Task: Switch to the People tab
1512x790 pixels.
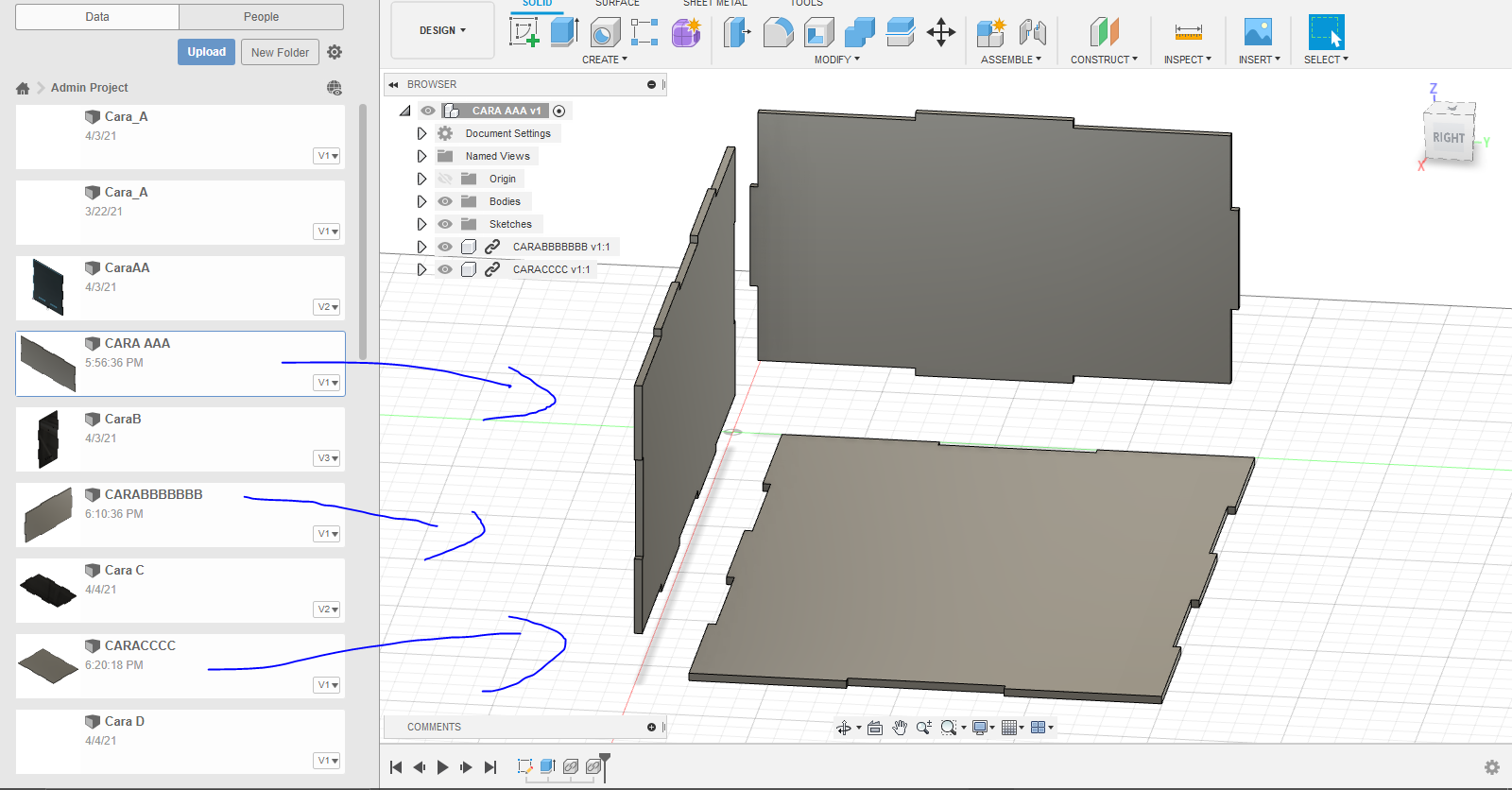Action: click(261, 17)
